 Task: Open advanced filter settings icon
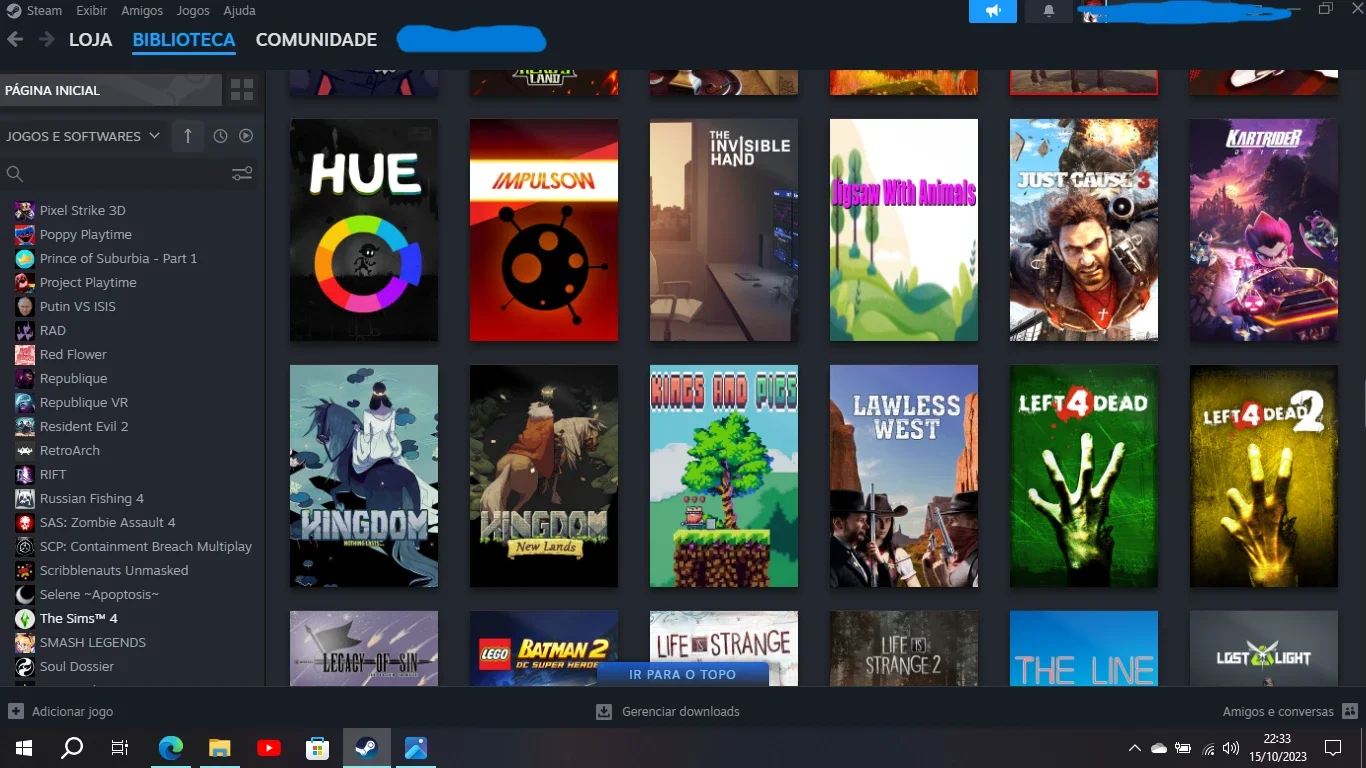click(x=242, y=174)
